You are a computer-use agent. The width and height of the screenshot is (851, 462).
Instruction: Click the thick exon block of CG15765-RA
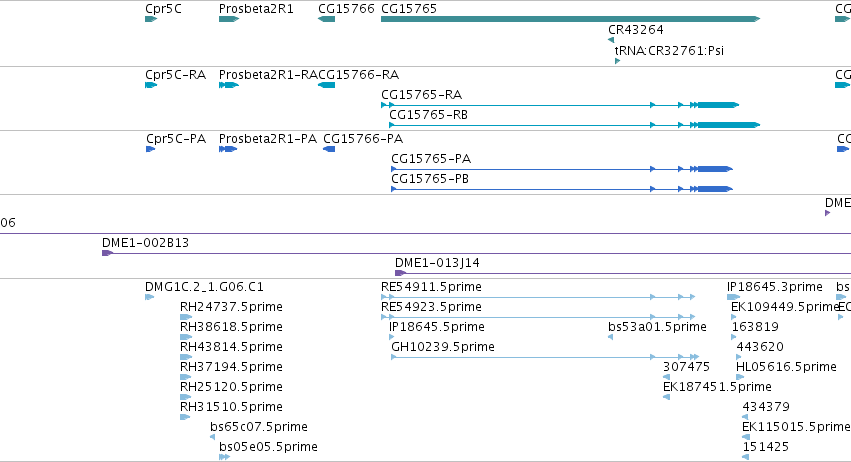click(718, 105)
